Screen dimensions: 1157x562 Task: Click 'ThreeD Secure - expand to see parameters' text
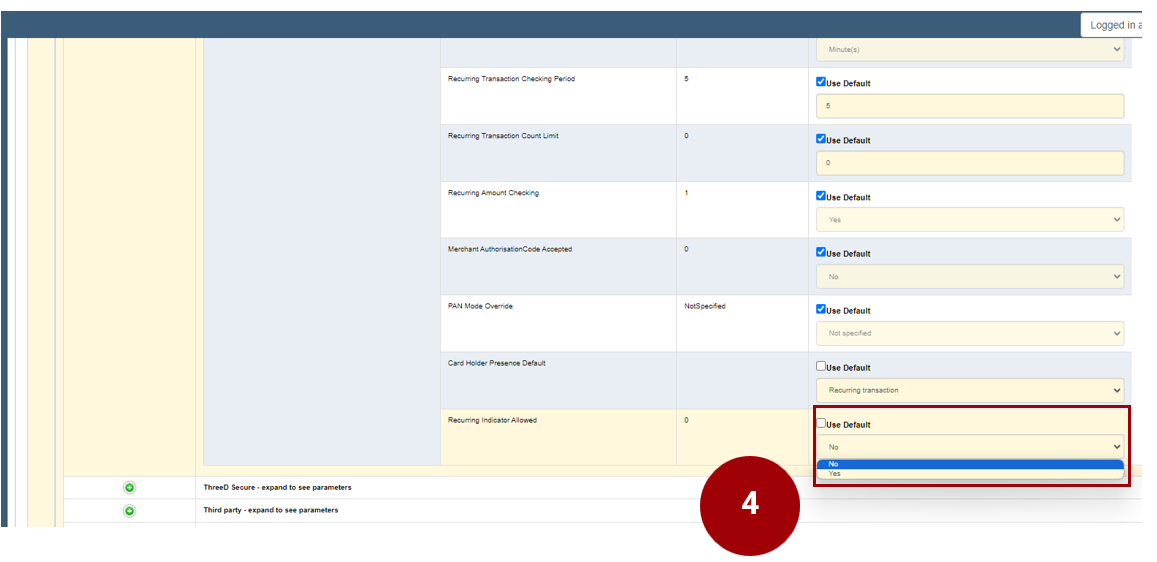277,488
